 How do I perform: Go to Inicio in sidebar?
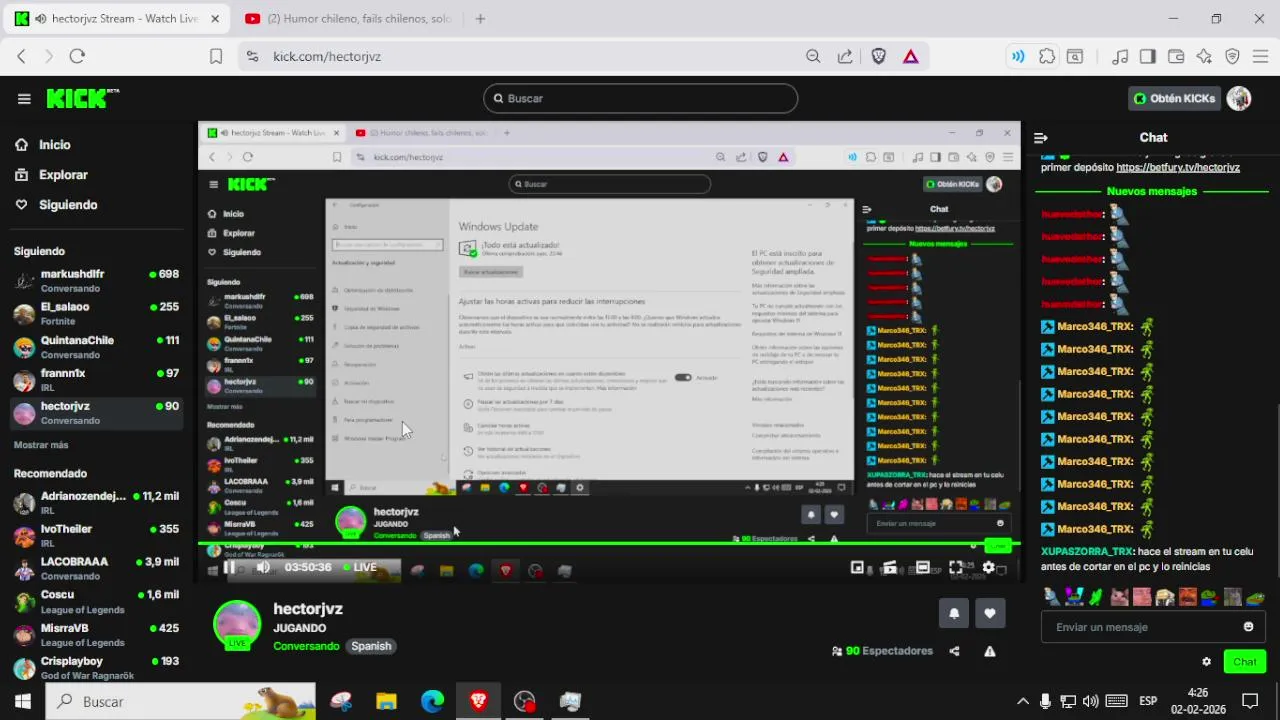tap(44, 145)
